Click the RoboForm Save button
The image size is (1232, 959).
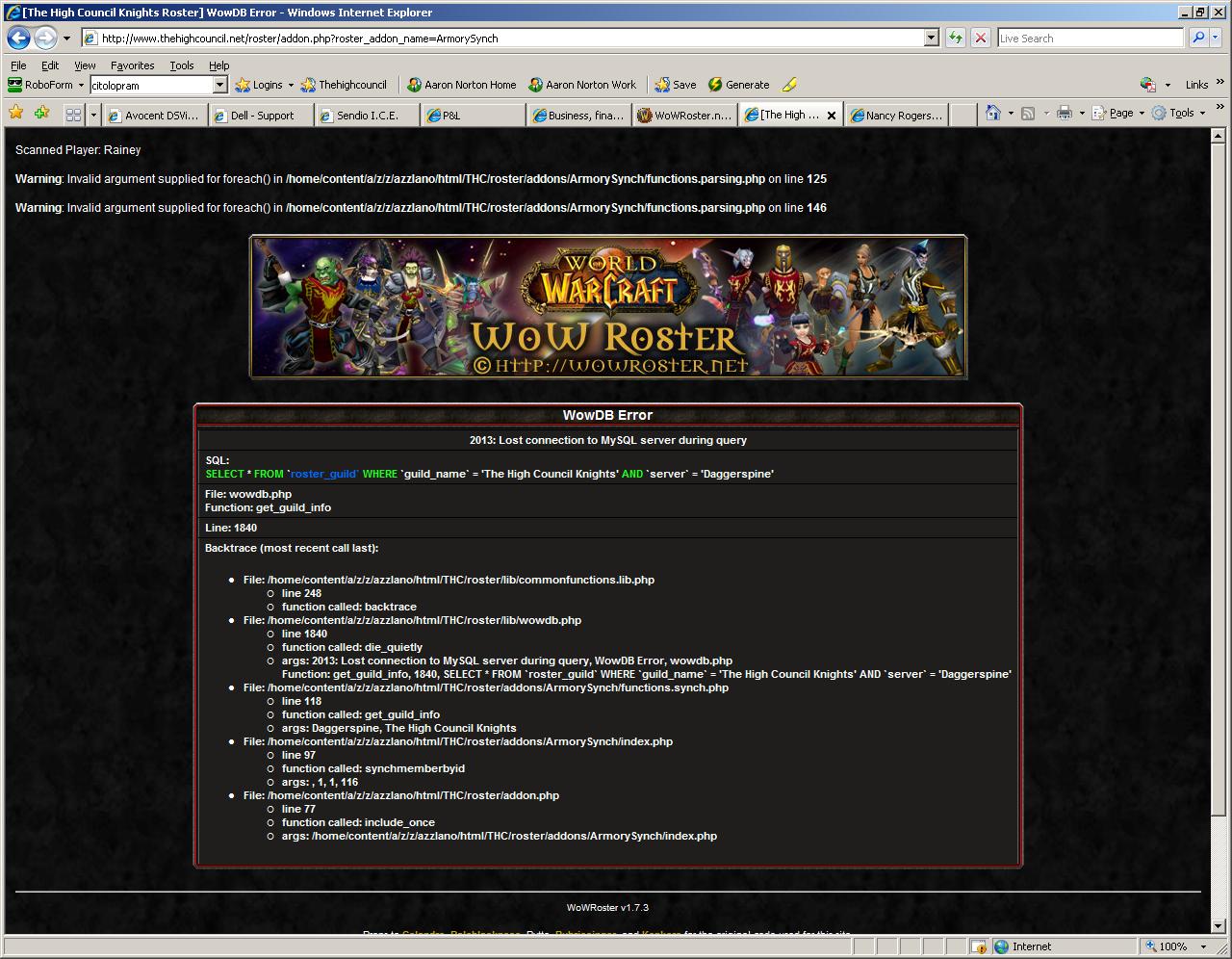pyautogui.click(x=676, y=85)
